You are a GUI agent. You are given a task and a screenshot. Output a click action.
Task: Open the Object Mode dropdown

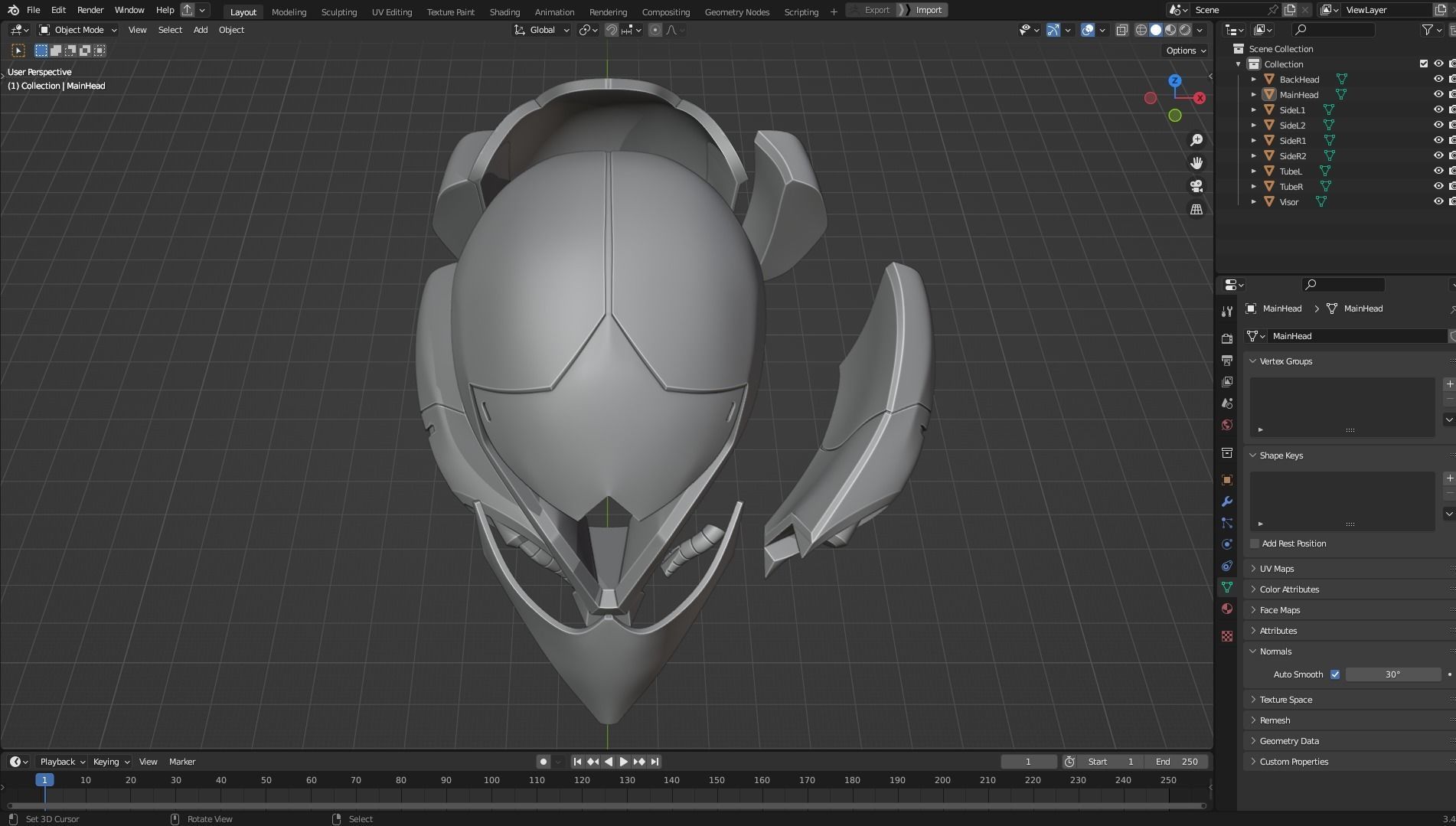[x=78, y=30]
